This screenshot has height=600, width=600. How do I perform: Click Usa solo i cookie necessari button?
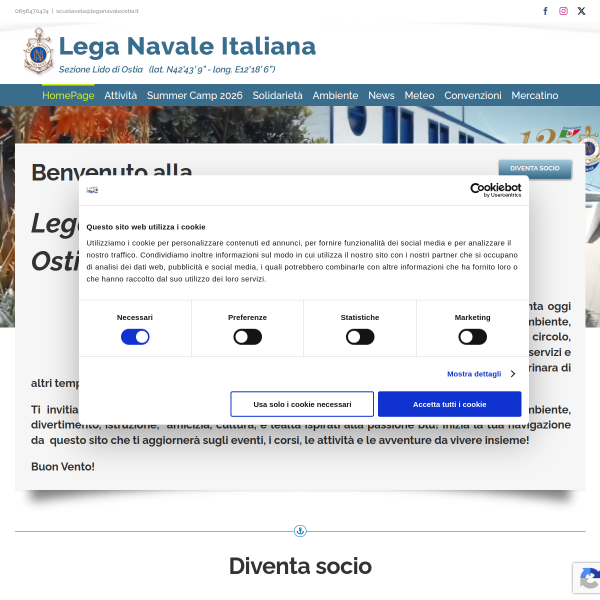click(x=302, y=404)
